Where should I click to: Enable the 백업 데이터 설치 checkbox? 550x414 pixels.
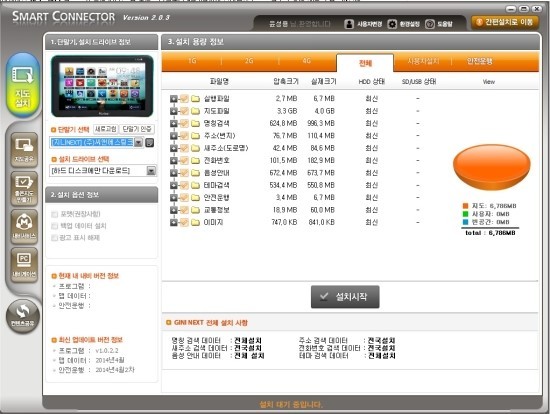[54, 226]
